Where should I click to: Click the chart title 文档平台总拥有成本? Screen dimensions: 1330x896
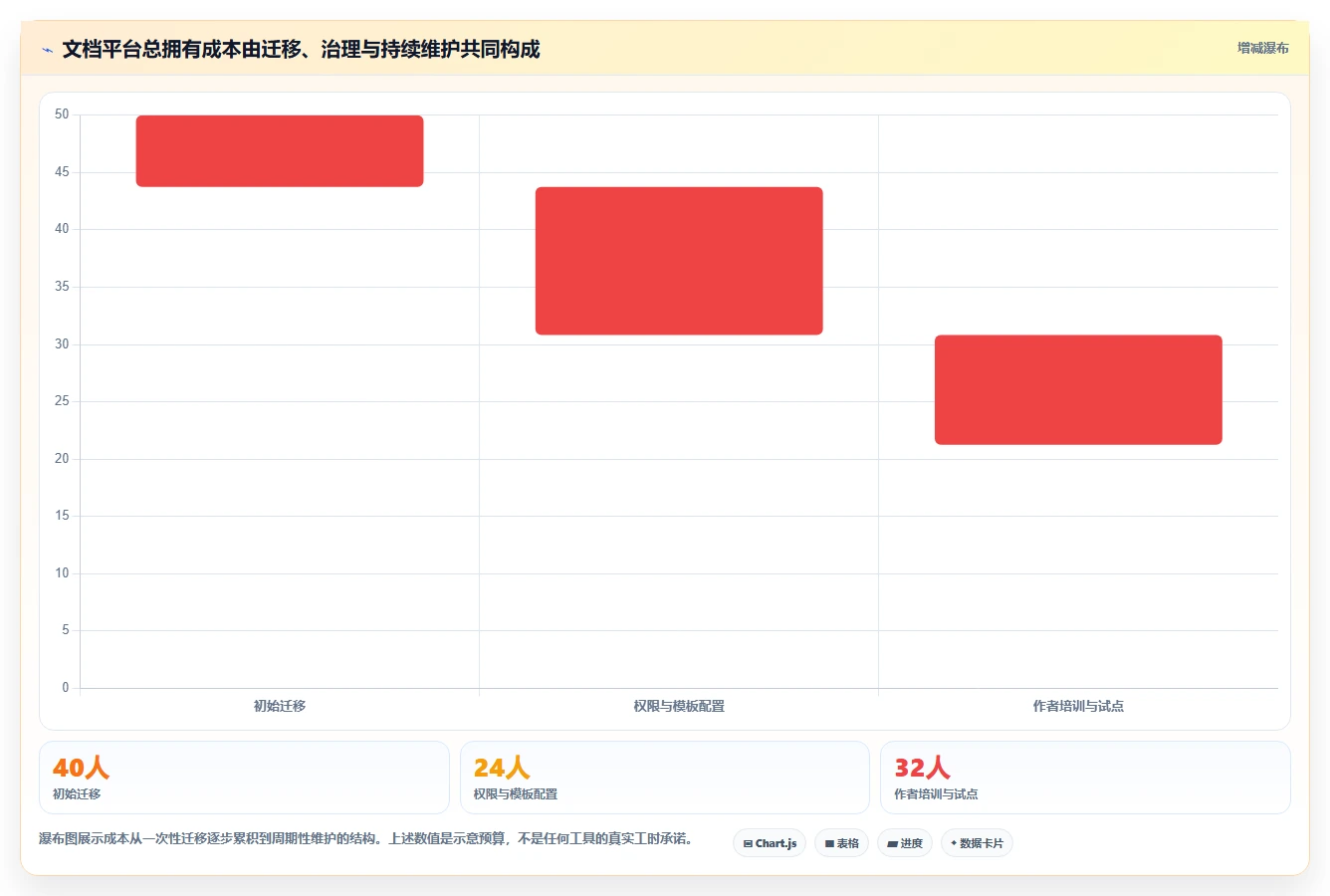[x=301, y=50]
